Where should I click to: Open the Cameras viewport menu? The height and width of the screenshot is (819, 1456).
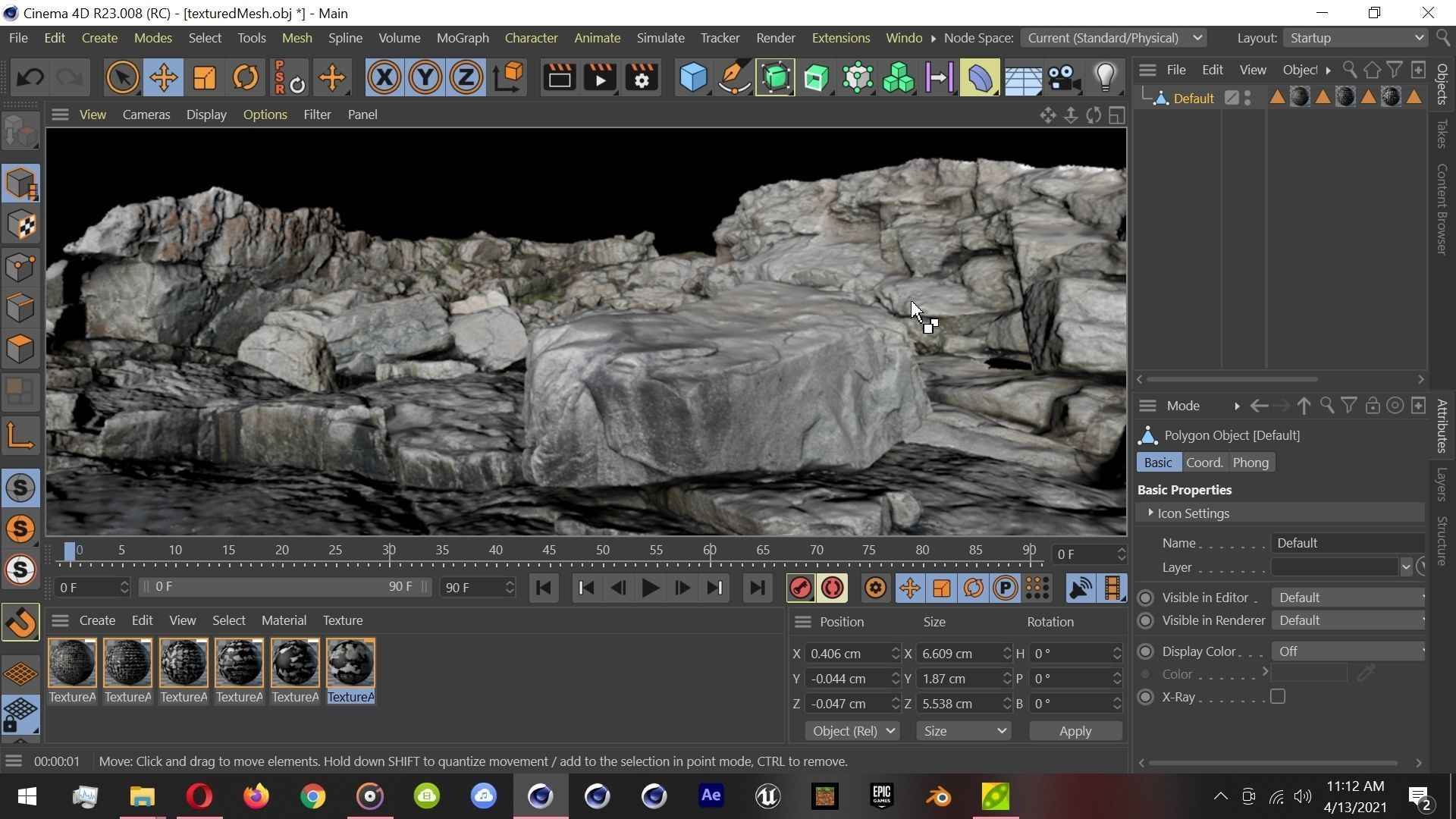pyautogui.click(x=146, y=115)
